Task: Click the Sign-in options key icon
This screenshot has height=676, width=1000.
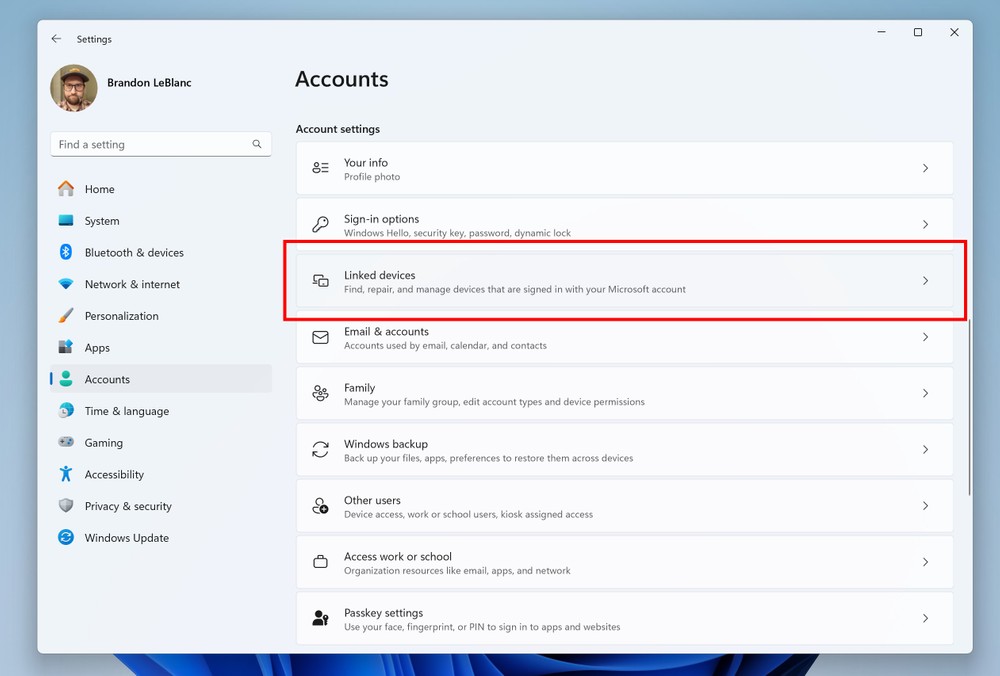Action: [320, 225]
